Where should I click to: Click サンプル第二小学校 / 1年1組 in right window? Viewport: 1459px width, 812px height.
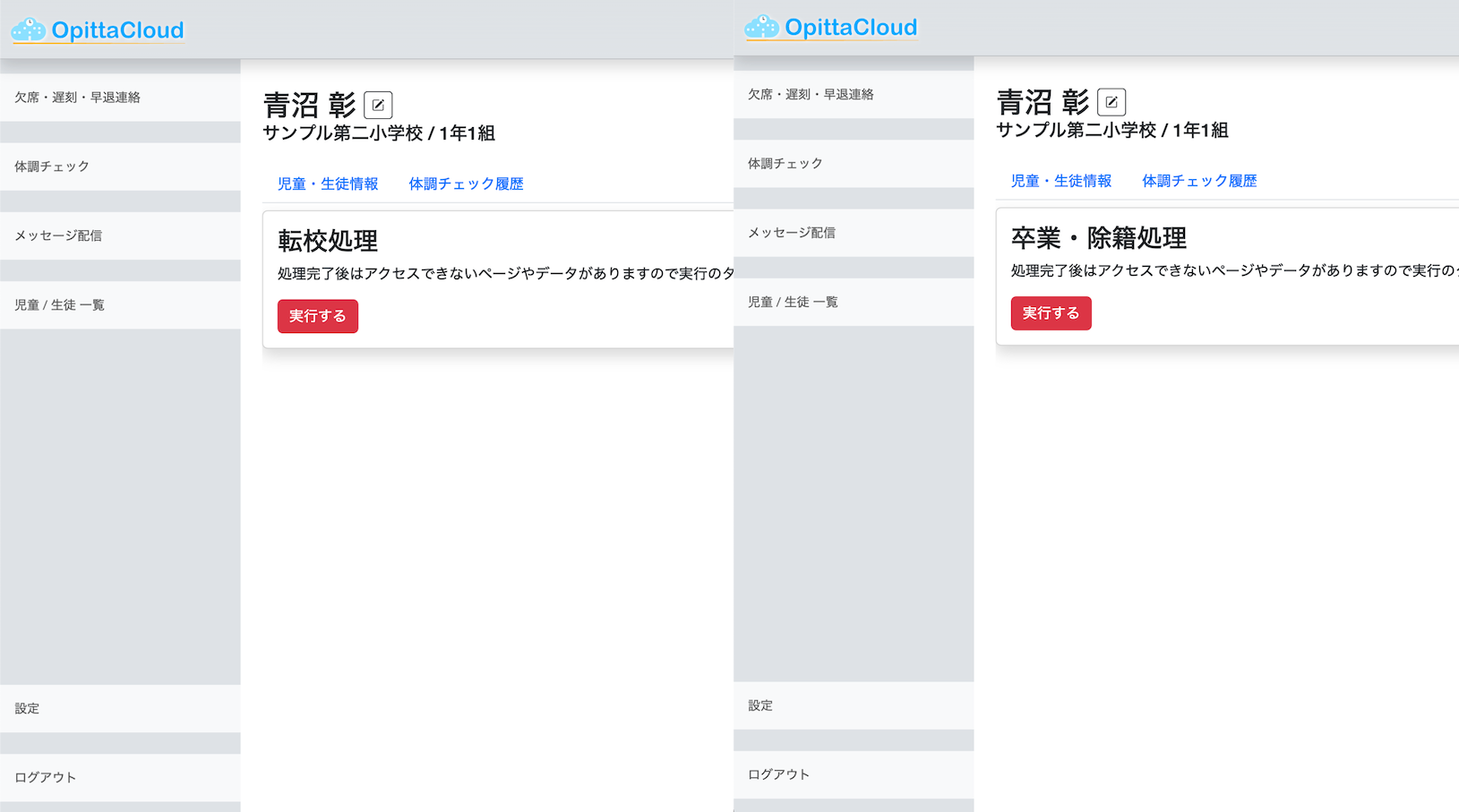pyautogui.click(x=1112, y=131)
